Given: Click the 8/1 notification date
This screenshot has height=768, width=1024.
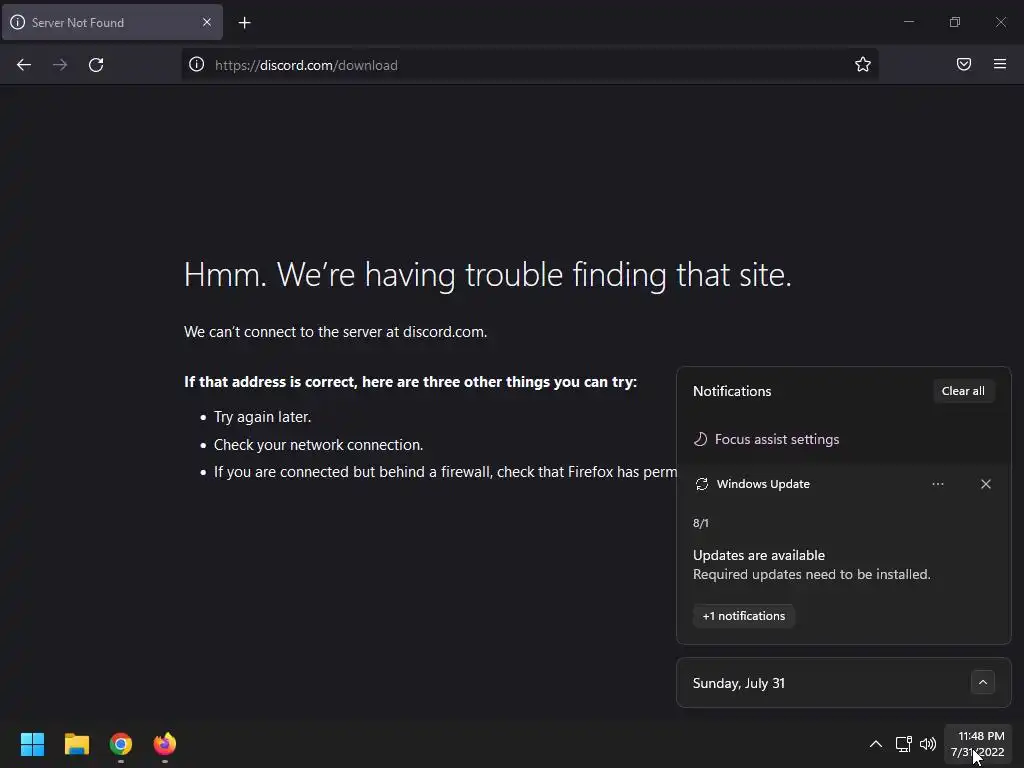Looking at the screenshot, I should point(701,523).
